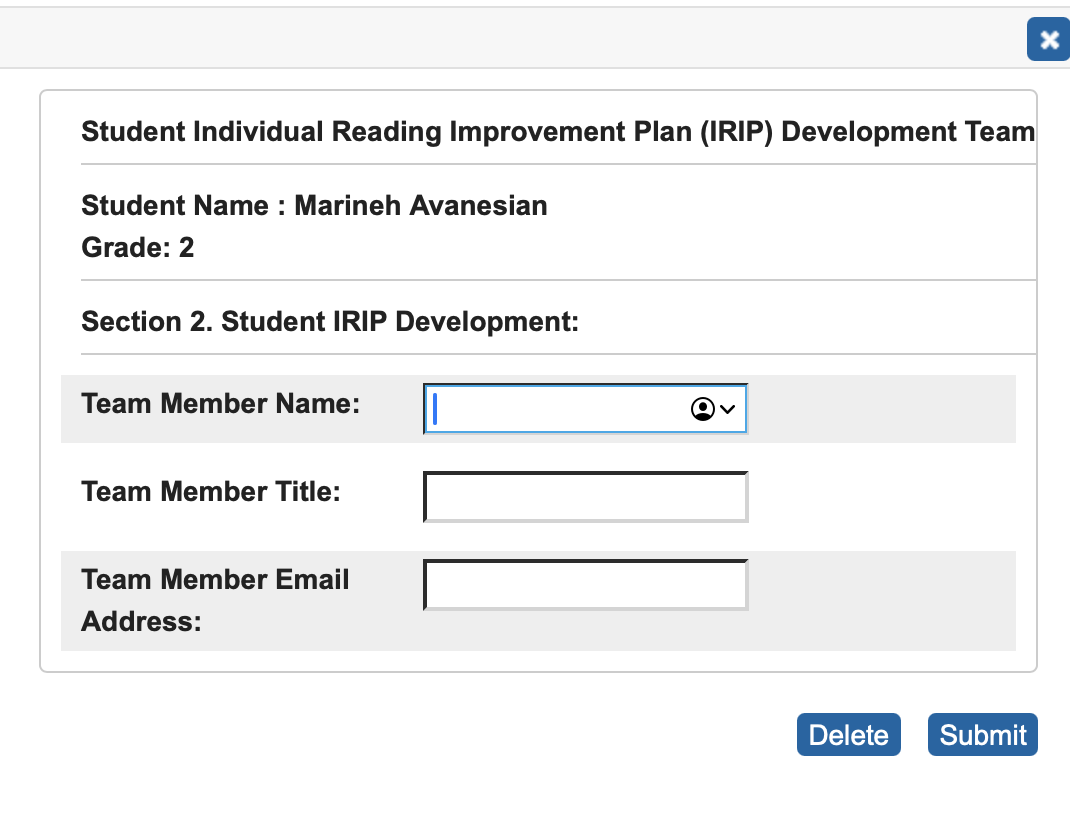Image resolution: width=1070 pixels, height=840 pixels.
Task: Click the student name Marineh Avanesian
Action: pyautogui.click(x=421, y=206)
